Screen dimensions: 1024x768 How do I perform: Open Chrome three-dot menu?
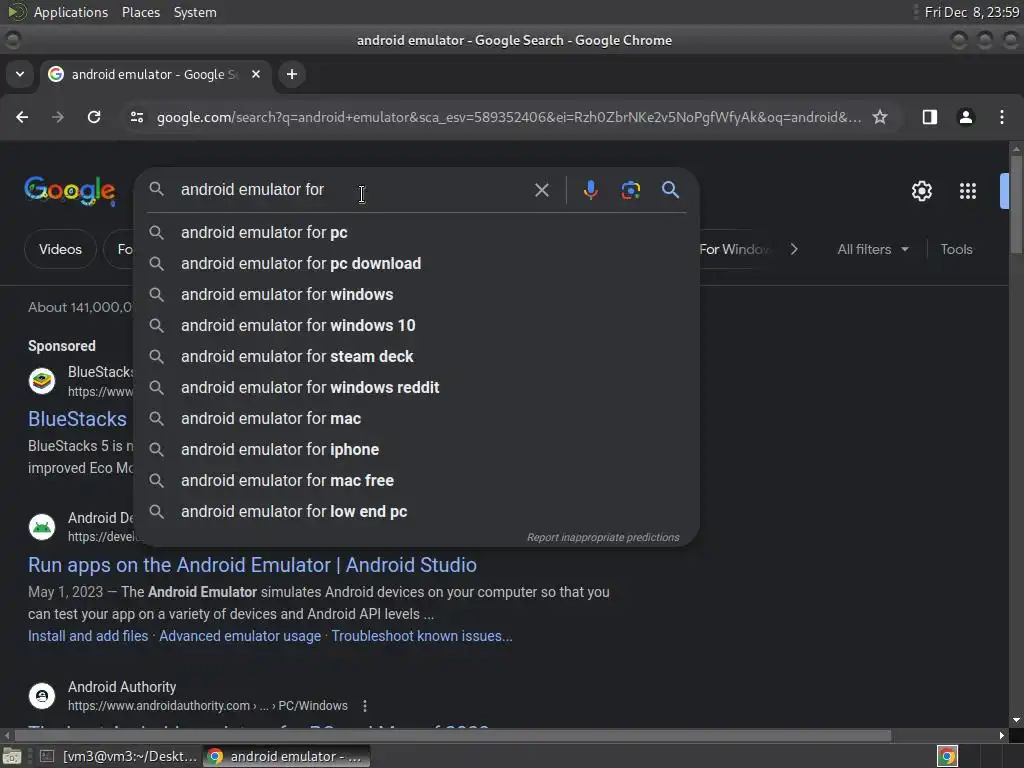pyautogui.click(x=1002, y=117)
